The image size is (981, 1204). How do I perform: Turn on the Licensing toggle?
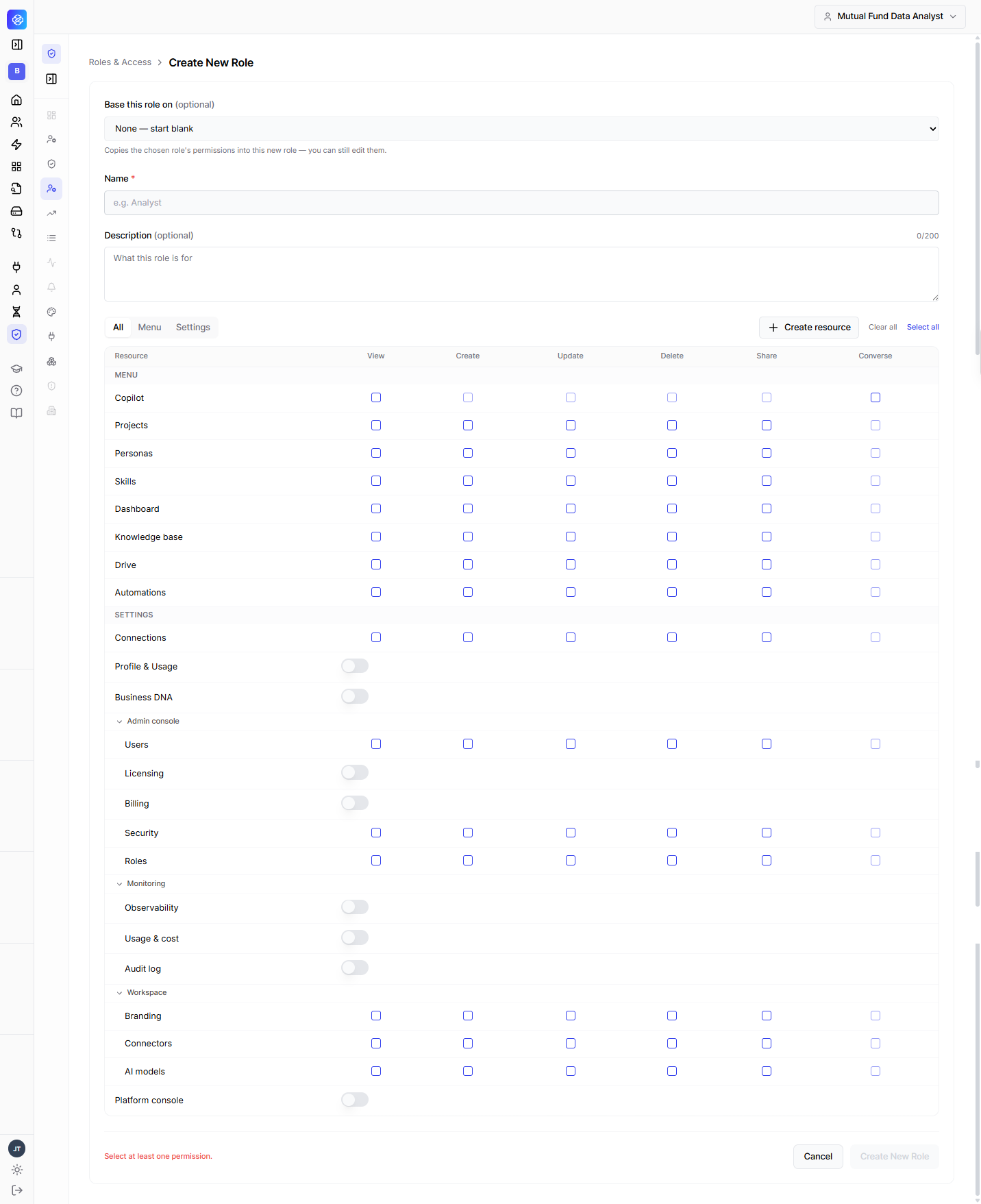[355, 772]
